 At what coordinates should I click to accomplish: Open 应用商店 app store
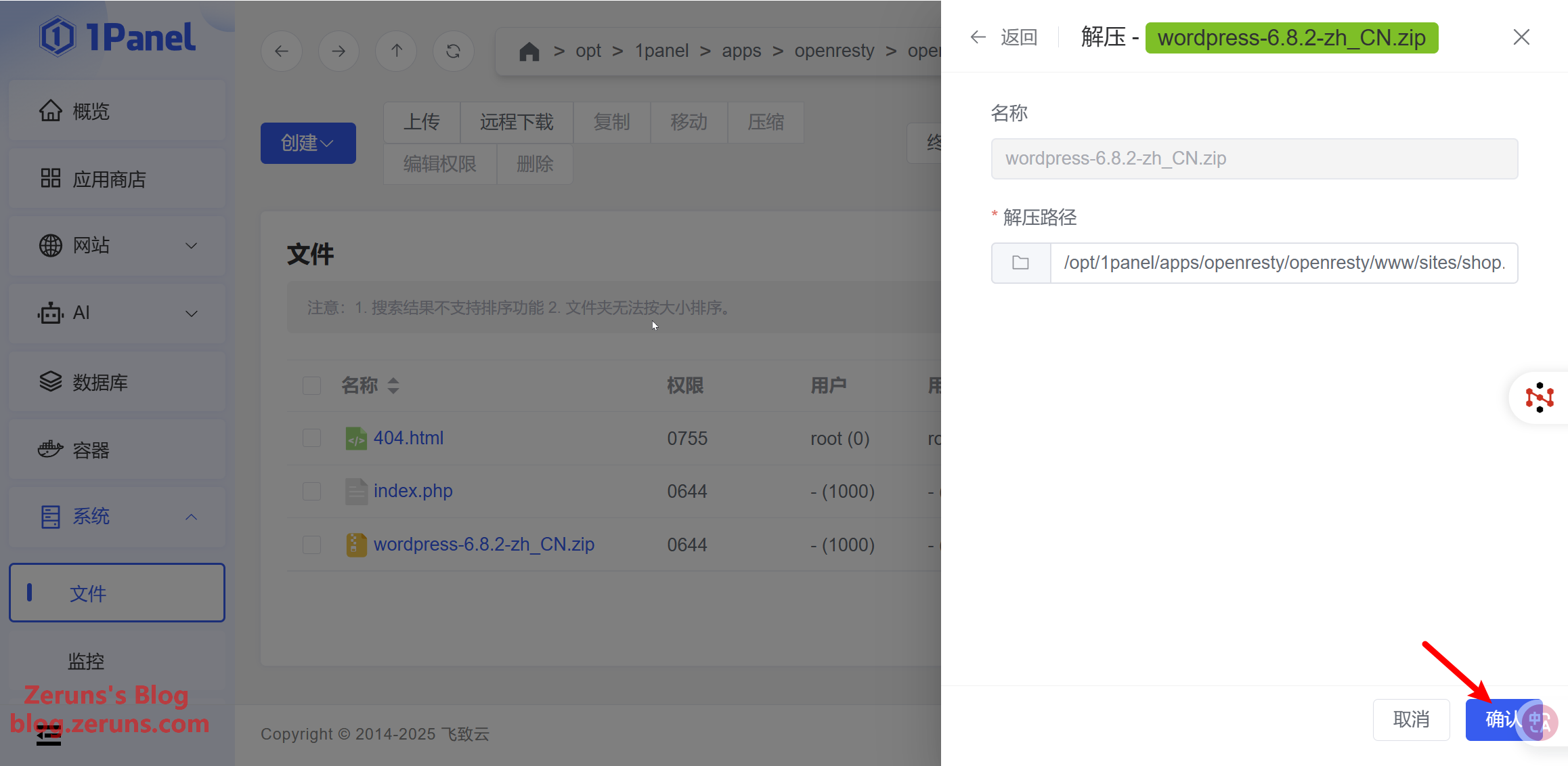click(117, 179)
